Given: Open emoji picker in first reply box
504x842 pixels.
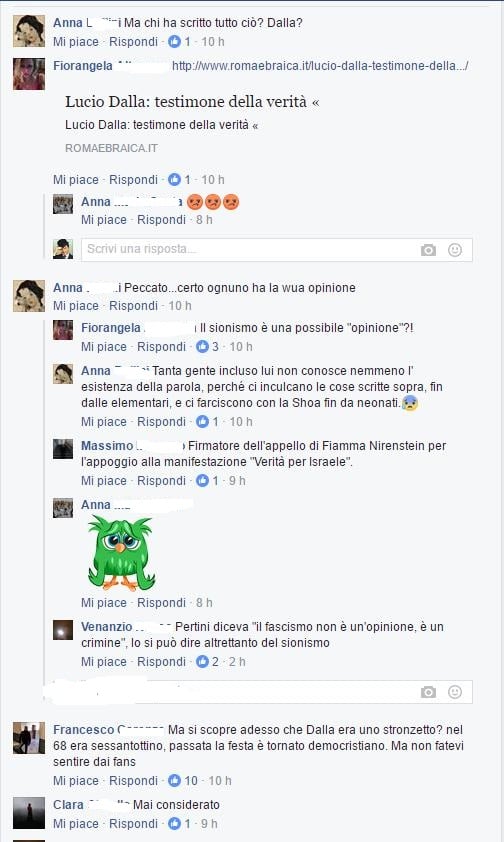Looking at the screenshot, I should [x=455, y=250].
